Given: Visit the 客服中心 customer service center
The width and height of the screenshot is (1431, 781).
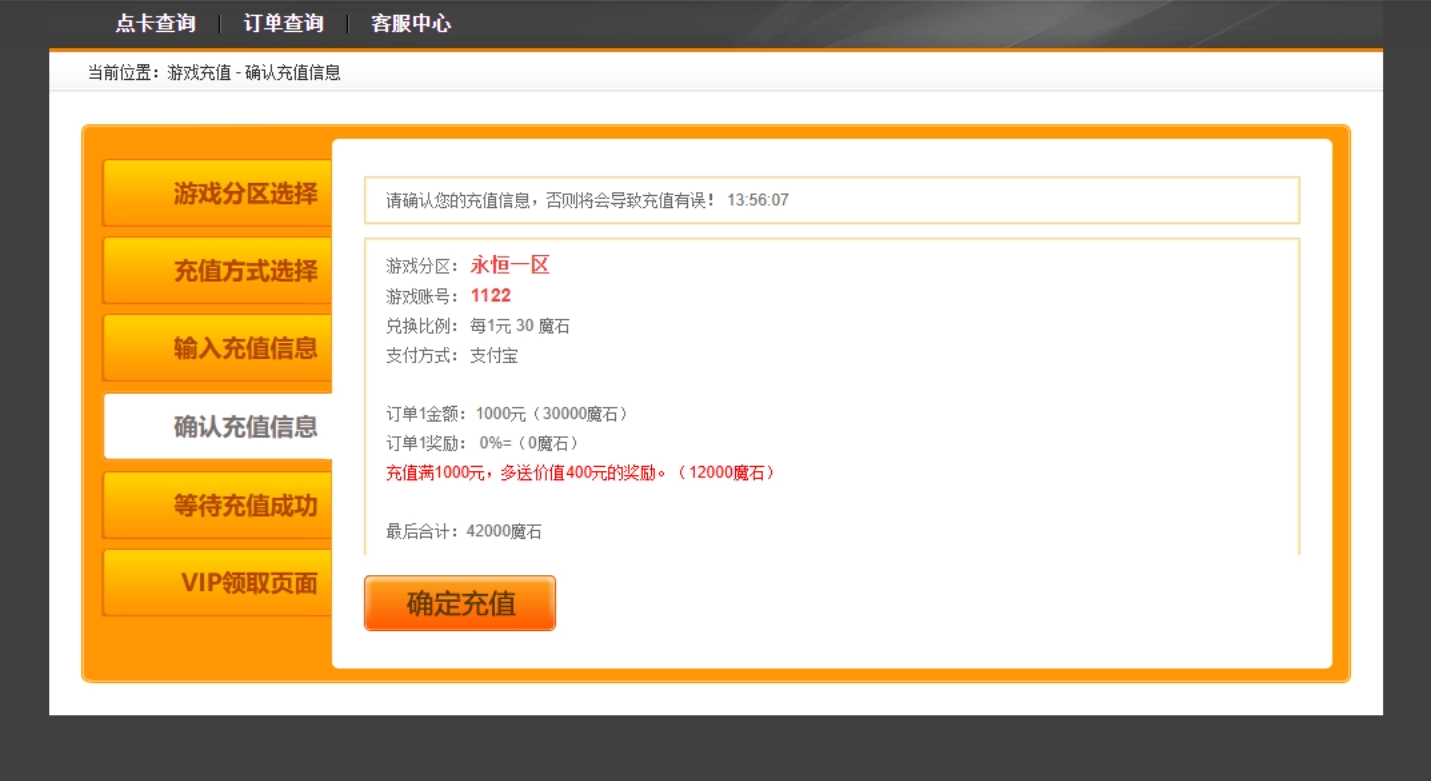Looking at the screenshot, I should click(410, 22).
